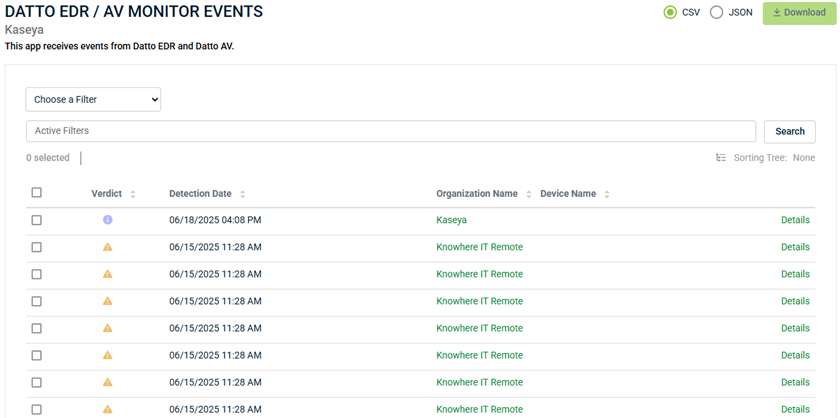The width and height of the screenshot is (840, 418).
Task: Click into the Active Filters field
Action: (391, 131)
